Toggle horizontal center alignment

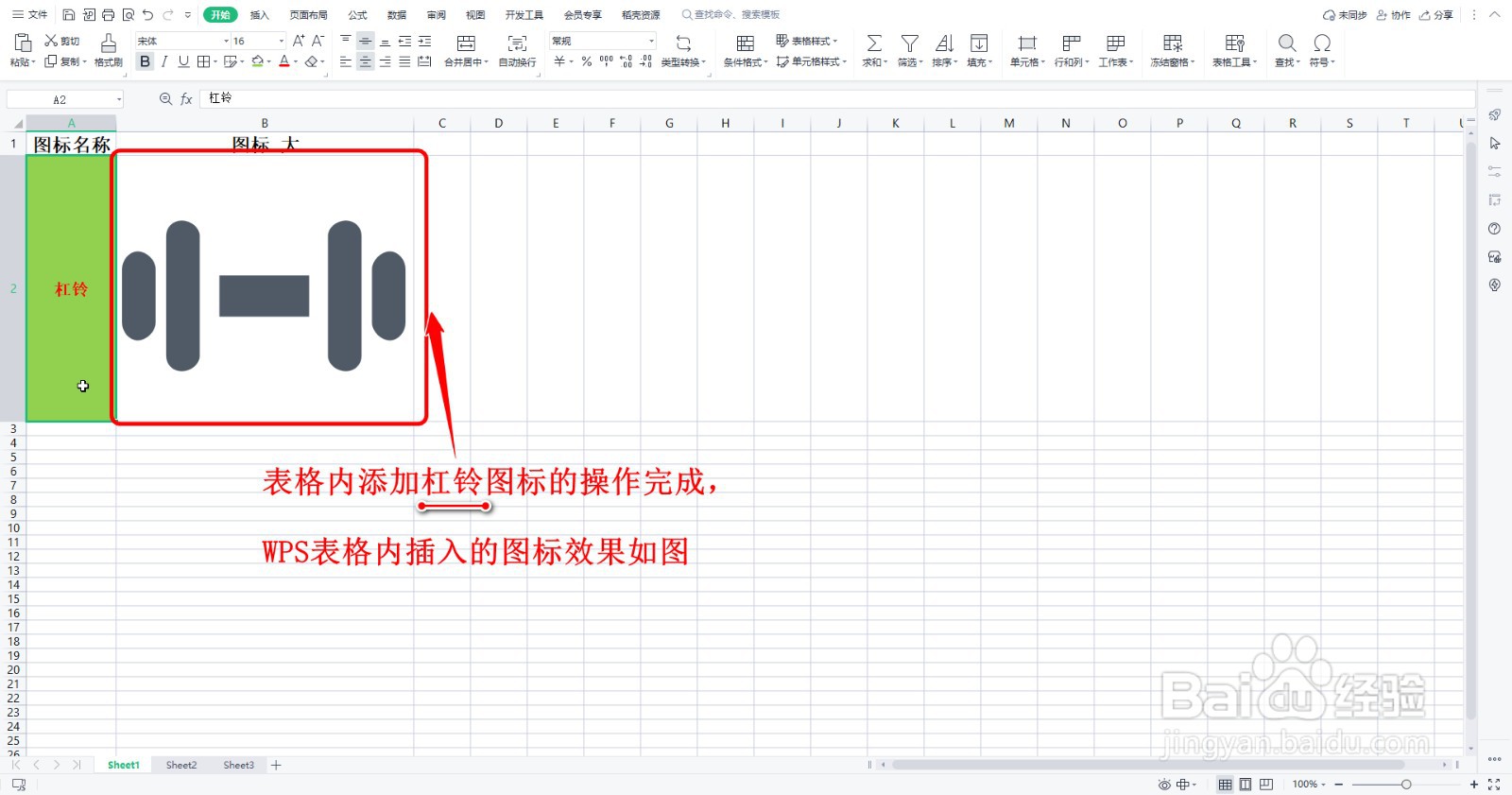365,61
